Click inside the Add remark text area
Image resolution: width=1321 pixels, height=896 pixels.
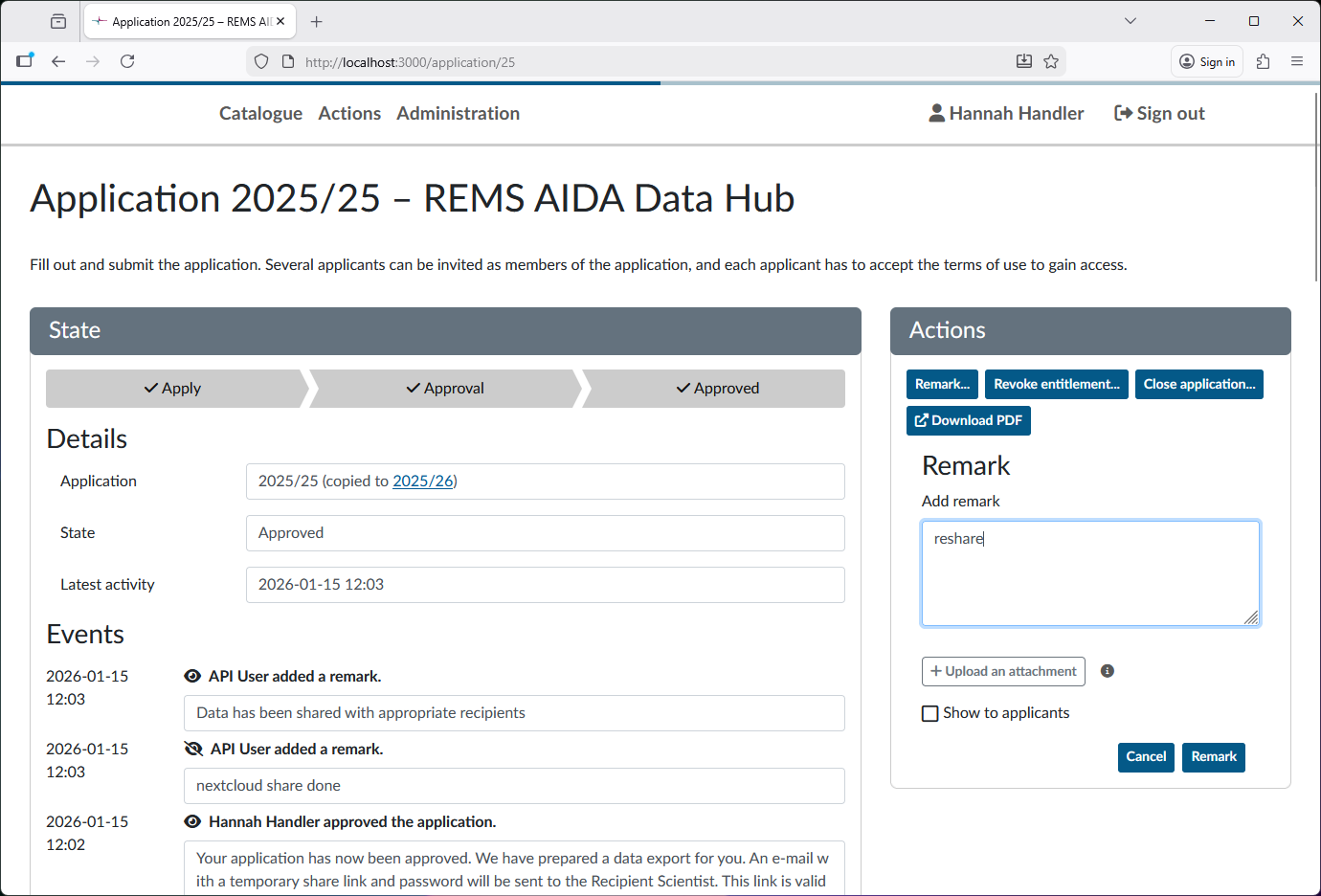click(x=1090, y=572)
